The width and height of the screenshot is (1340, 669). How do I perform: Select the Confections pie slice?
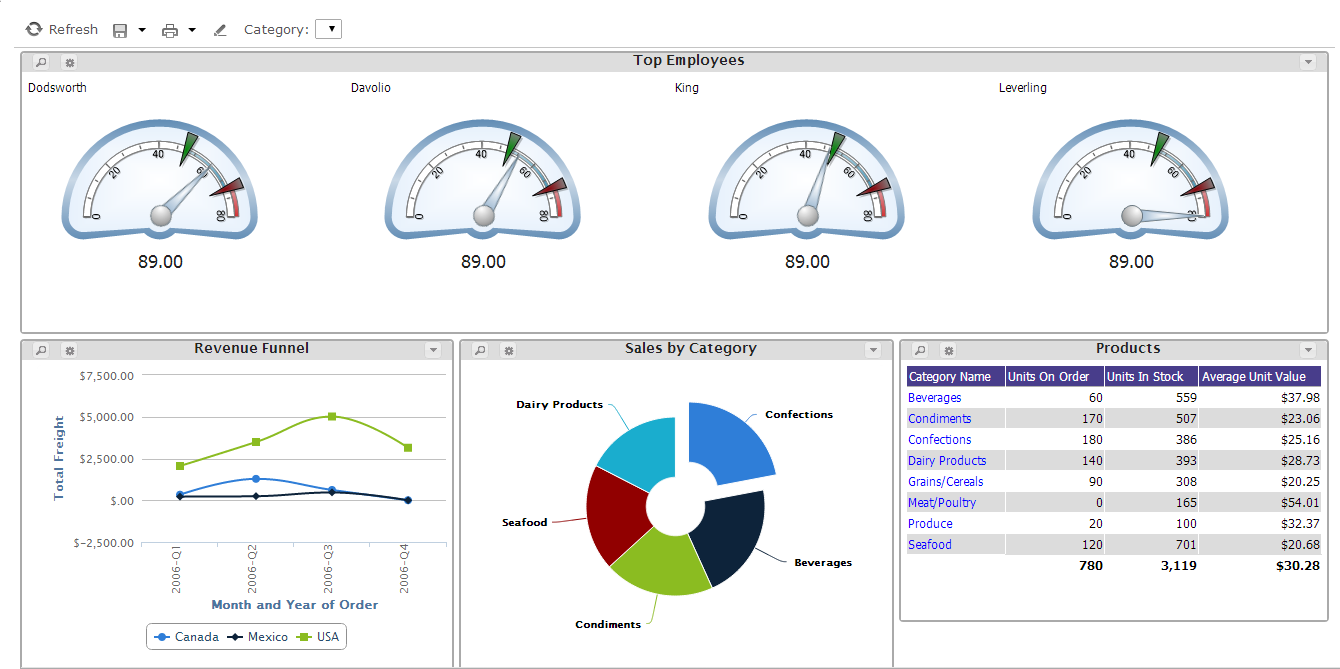731,440
